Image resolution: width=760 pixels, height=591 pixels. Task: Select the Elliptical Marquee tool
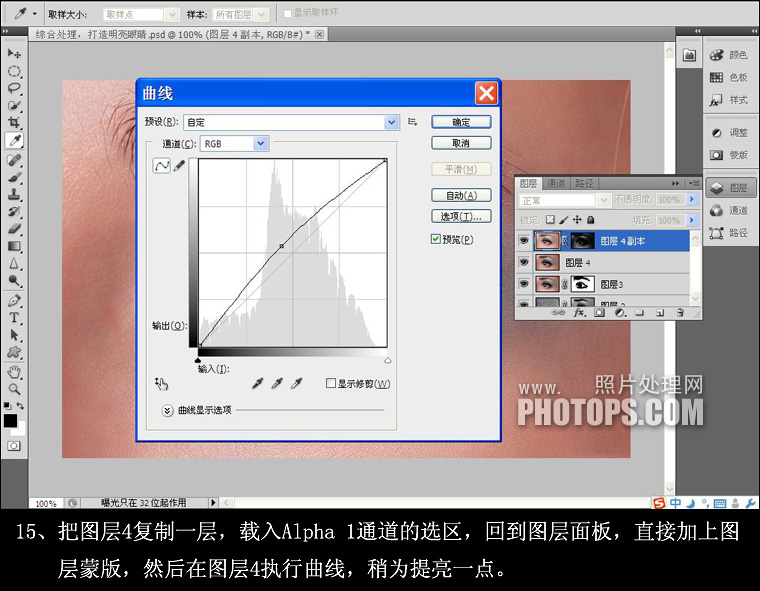point(14,71)
